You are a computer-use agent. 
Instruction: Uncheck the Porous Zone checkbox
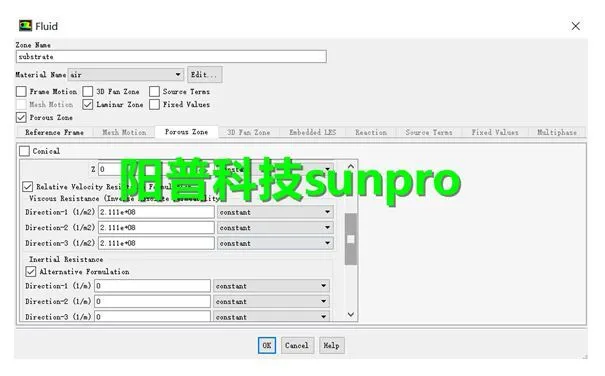(21, 117)
